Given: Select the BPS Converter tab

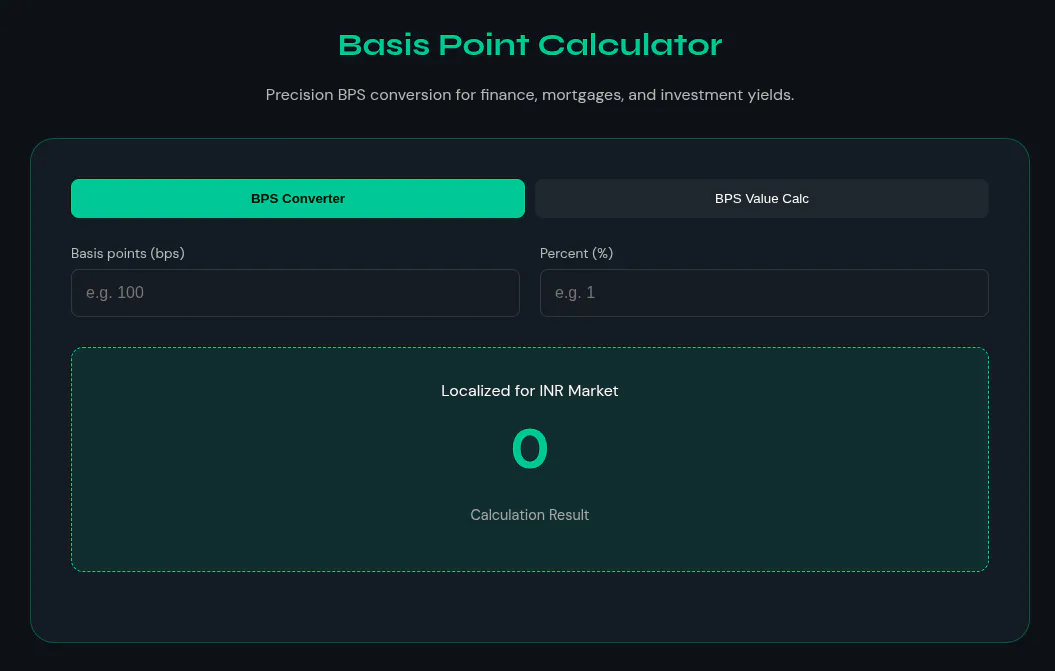Looking at the screenshot, I should pyautogui.click(x=297, y=199).
